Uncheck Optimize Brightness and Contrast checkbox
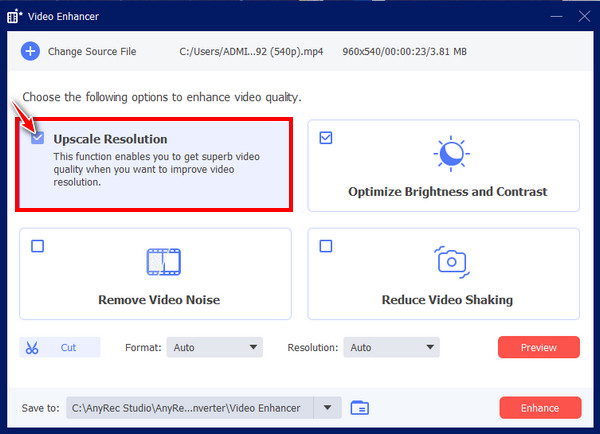Screen dimensions: 600x434 click(326, 138)
